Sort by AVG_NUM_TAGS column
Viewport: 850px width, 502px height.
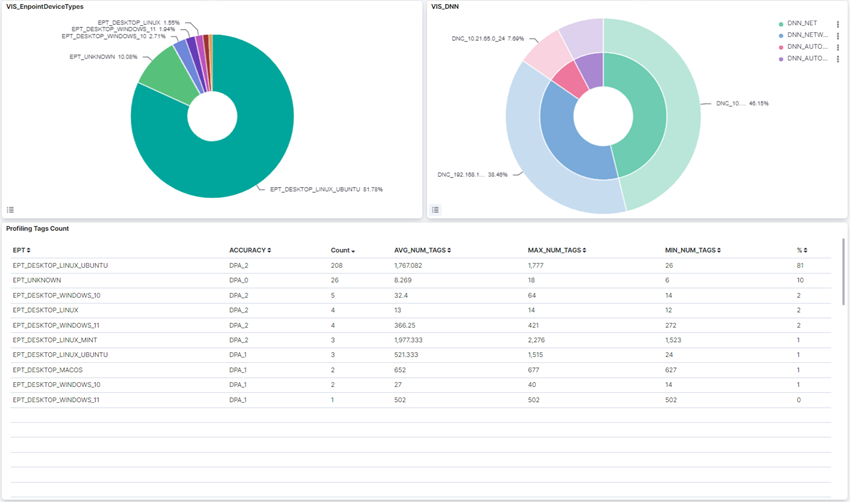point(421,250)
